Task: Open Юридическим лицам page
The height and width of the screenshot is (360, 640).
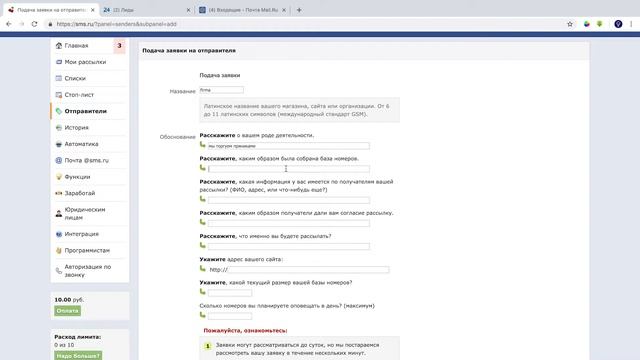Action: (x=85, y=213)
